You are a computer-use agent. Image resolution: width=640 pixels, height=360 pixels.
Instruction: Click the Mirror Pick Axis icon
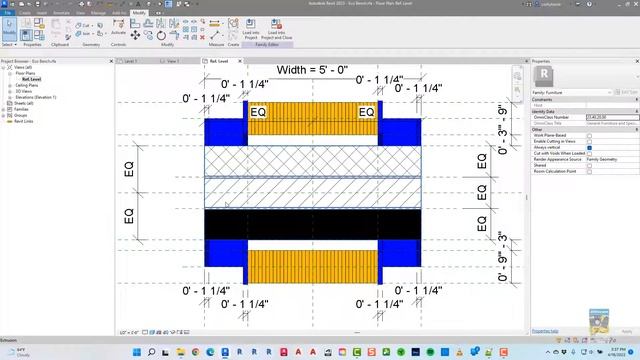[x=161, y=23]
